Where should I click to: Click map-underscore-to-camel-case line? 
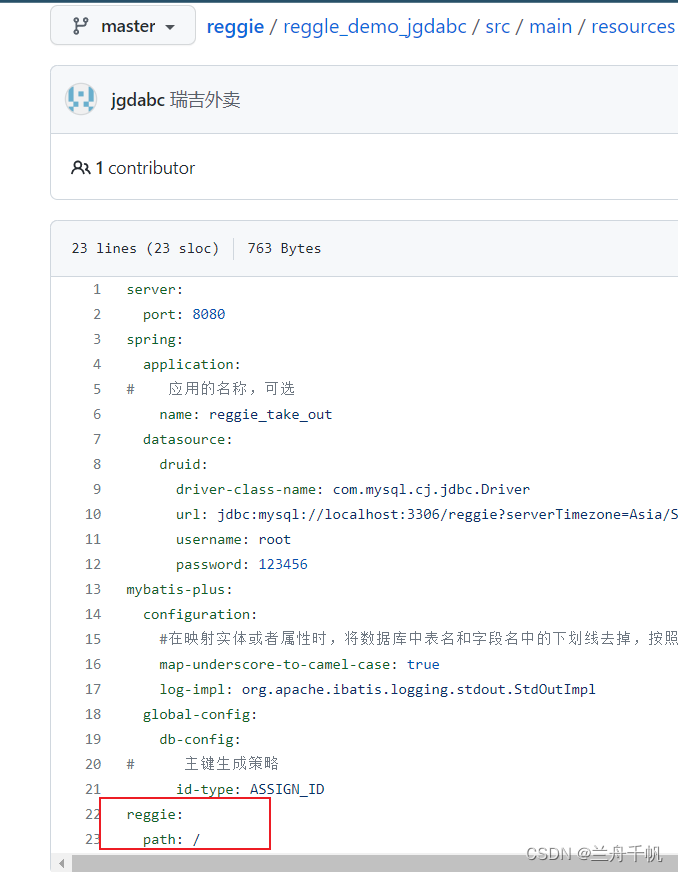pos(299,665)
